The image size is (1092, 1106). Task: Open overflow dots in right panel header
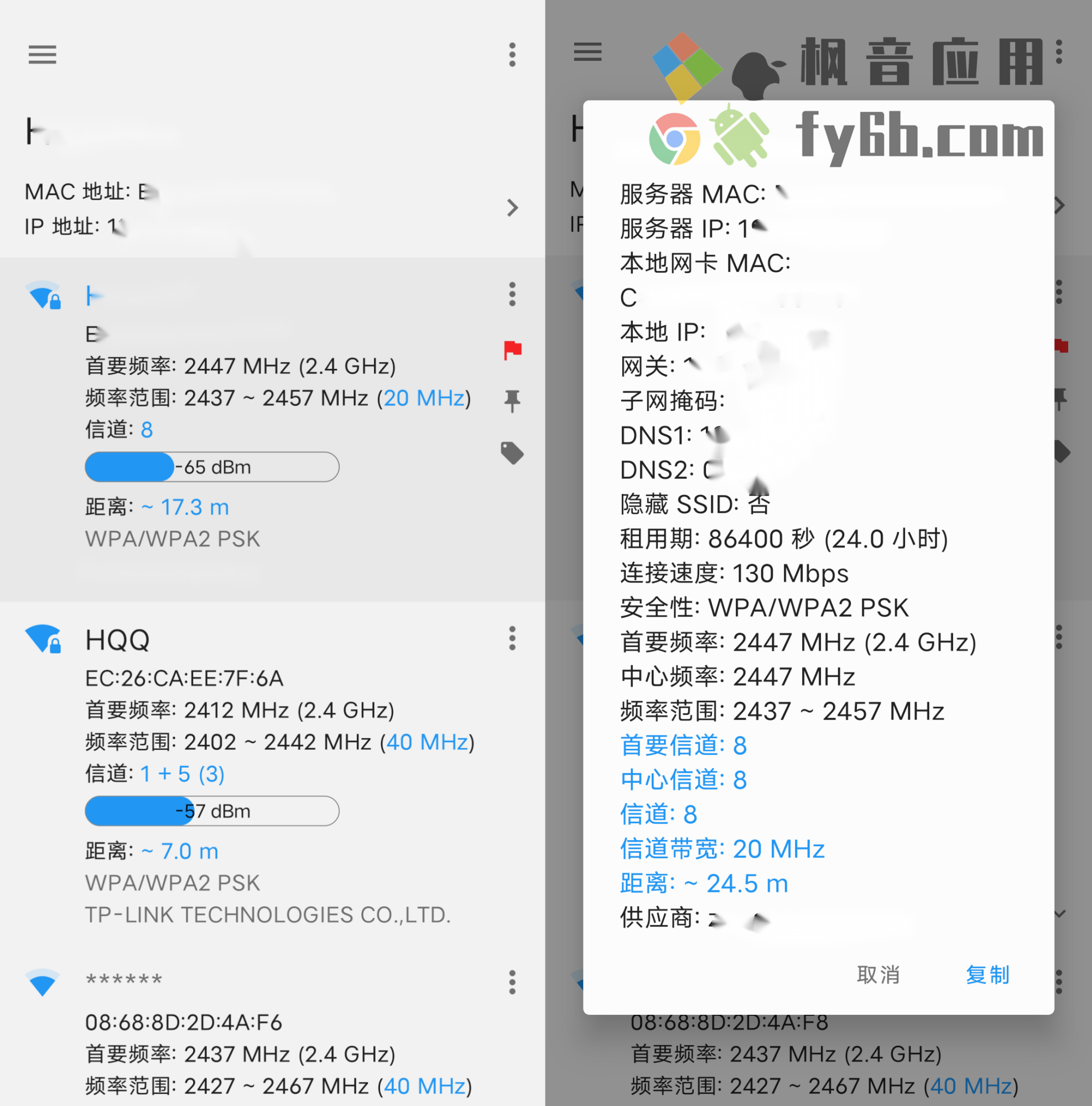[1059, 52]
